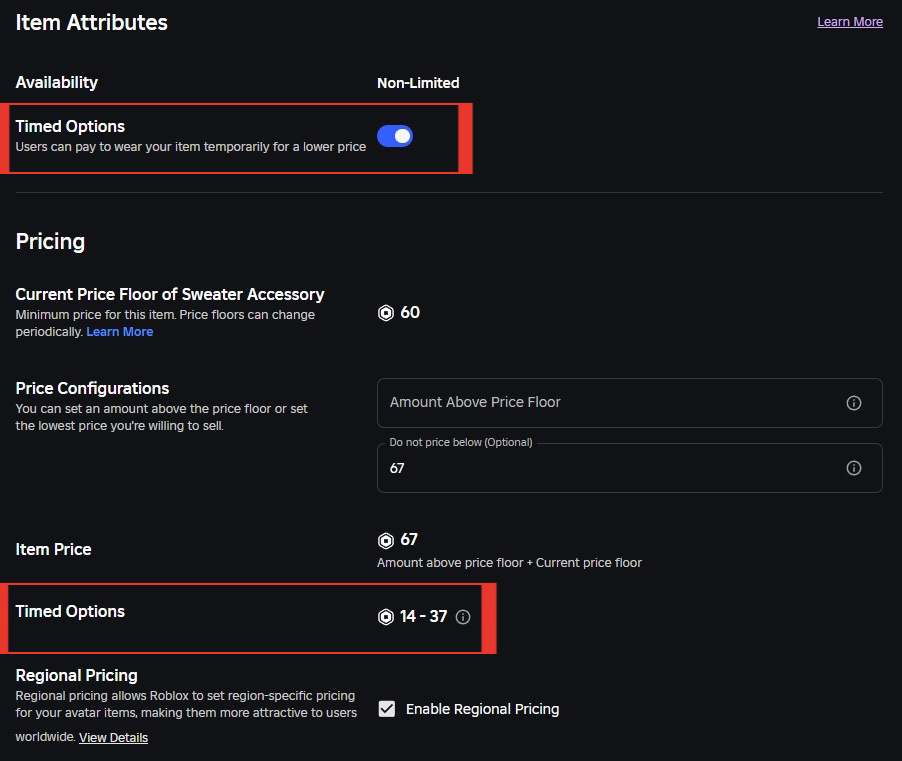Screen dimensions: 902x761
Task: Click the Regional Pricing label
Action: 77,675
